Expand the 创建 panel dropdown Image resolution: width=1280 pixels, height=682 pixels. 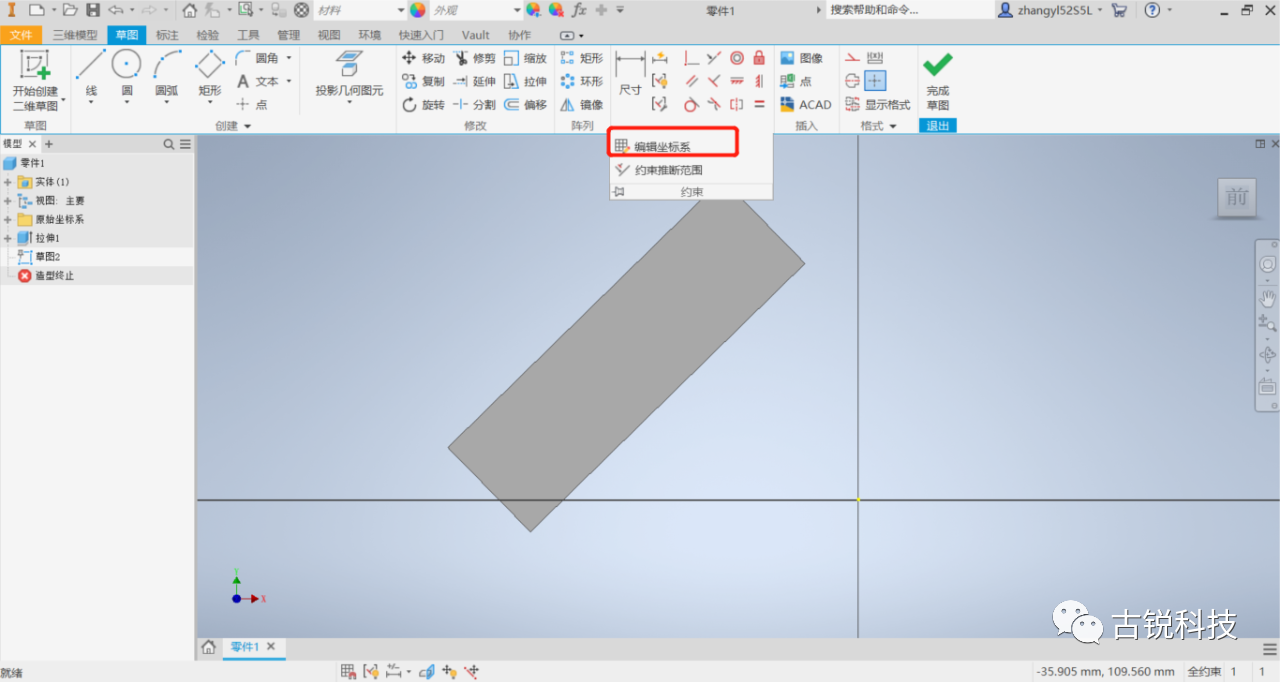(233, 126)
